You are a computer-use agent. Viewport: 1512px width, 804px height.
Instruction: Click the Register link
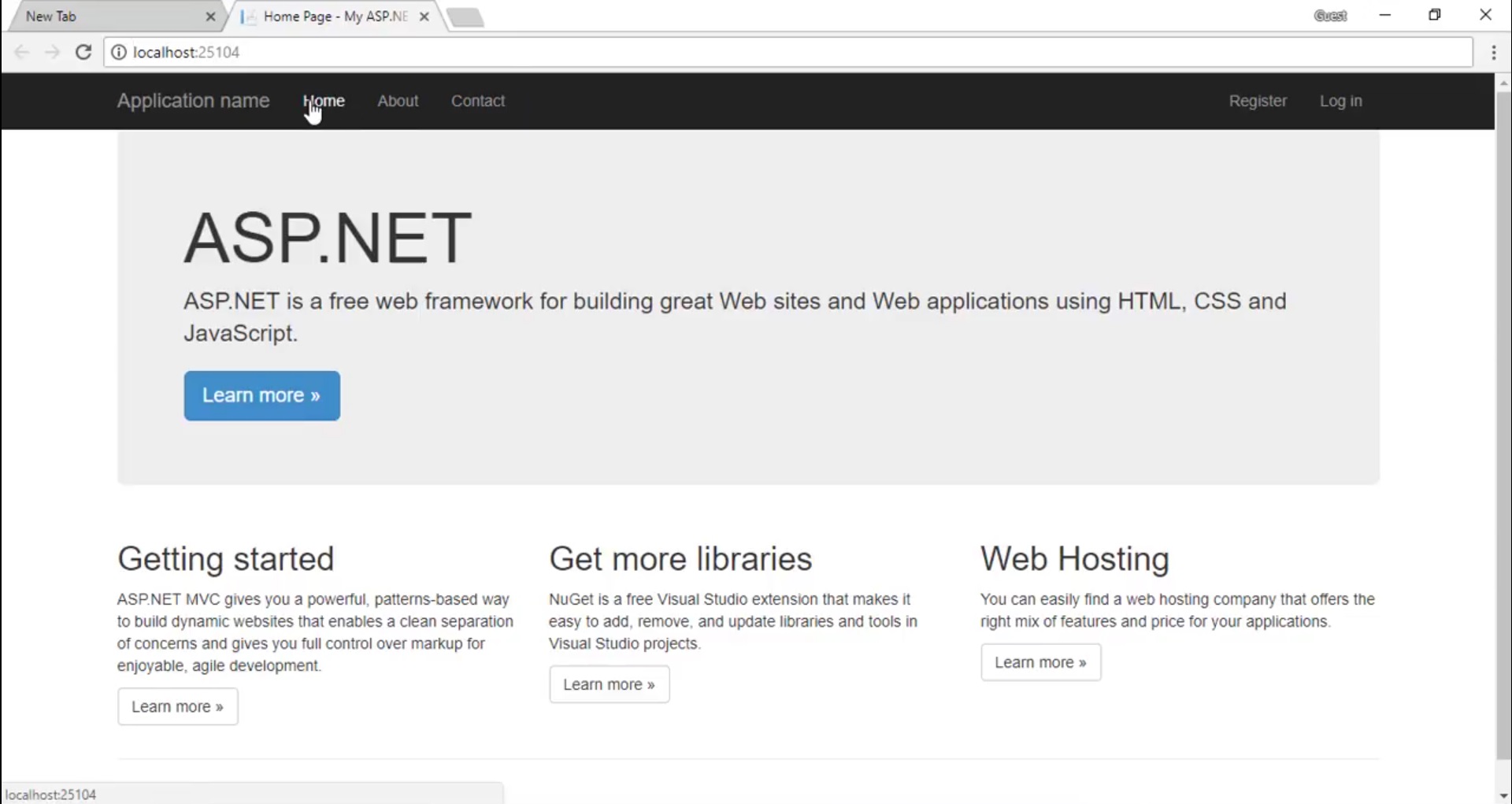tap(1257, 101)
